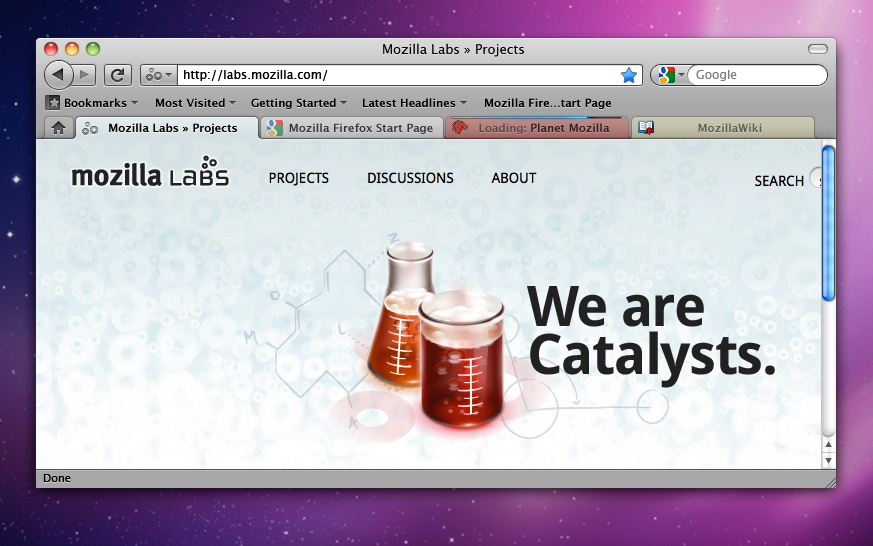Open the site identity icon dropdown

point(159,75)
